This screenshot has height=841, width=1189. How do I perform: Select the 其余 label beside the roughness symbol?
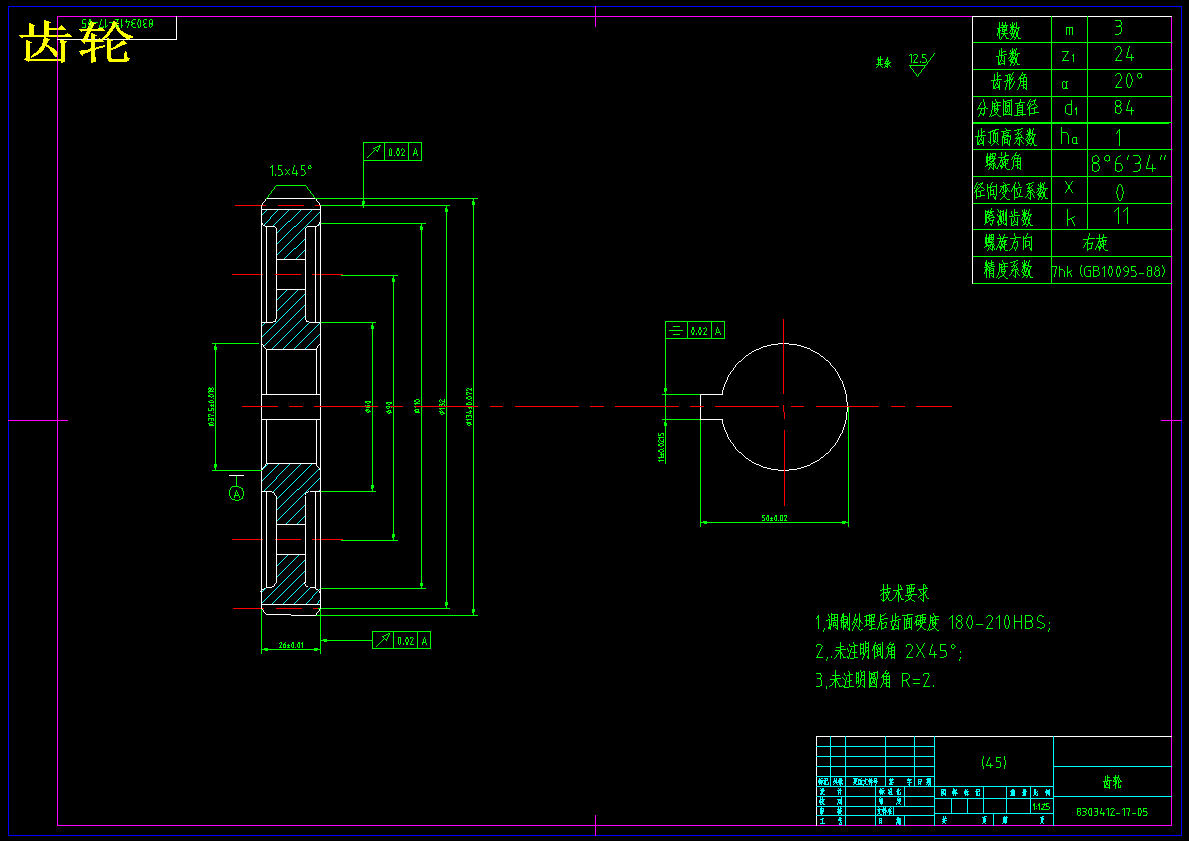[883, 63]
